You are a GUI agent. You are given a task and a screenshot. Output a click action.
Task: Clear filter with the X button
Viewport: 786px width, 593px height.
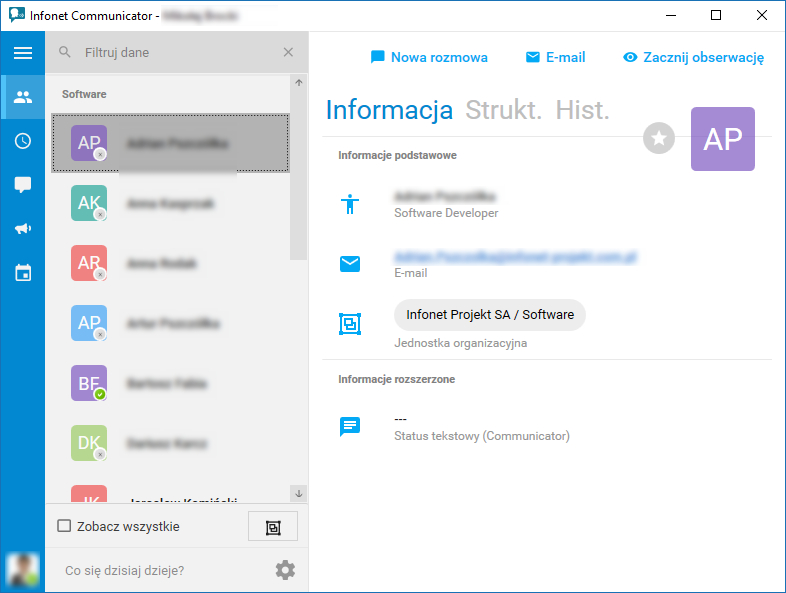tap(288, 52)
